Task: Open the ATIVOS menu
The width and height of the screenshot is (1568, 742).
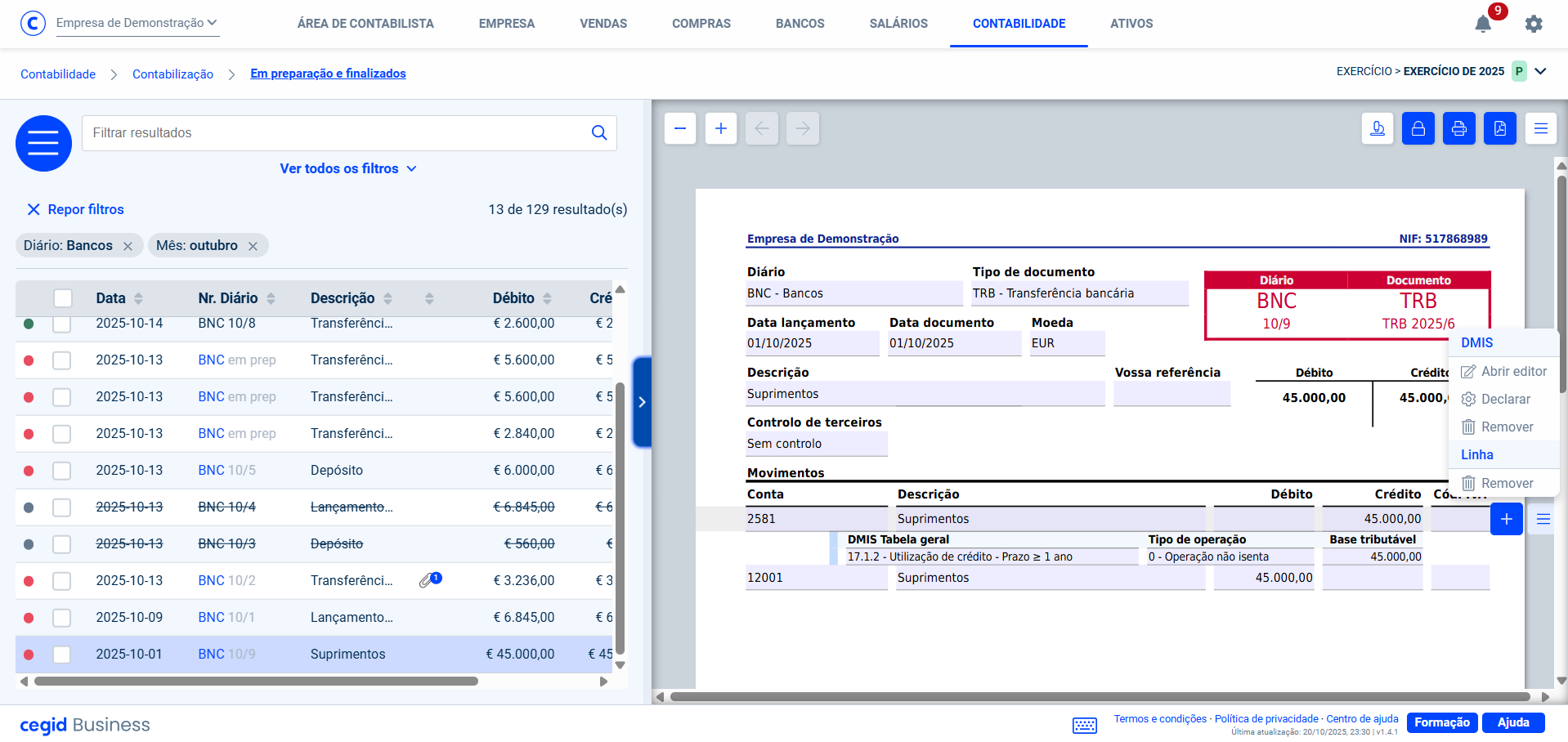Action: 1131,24
